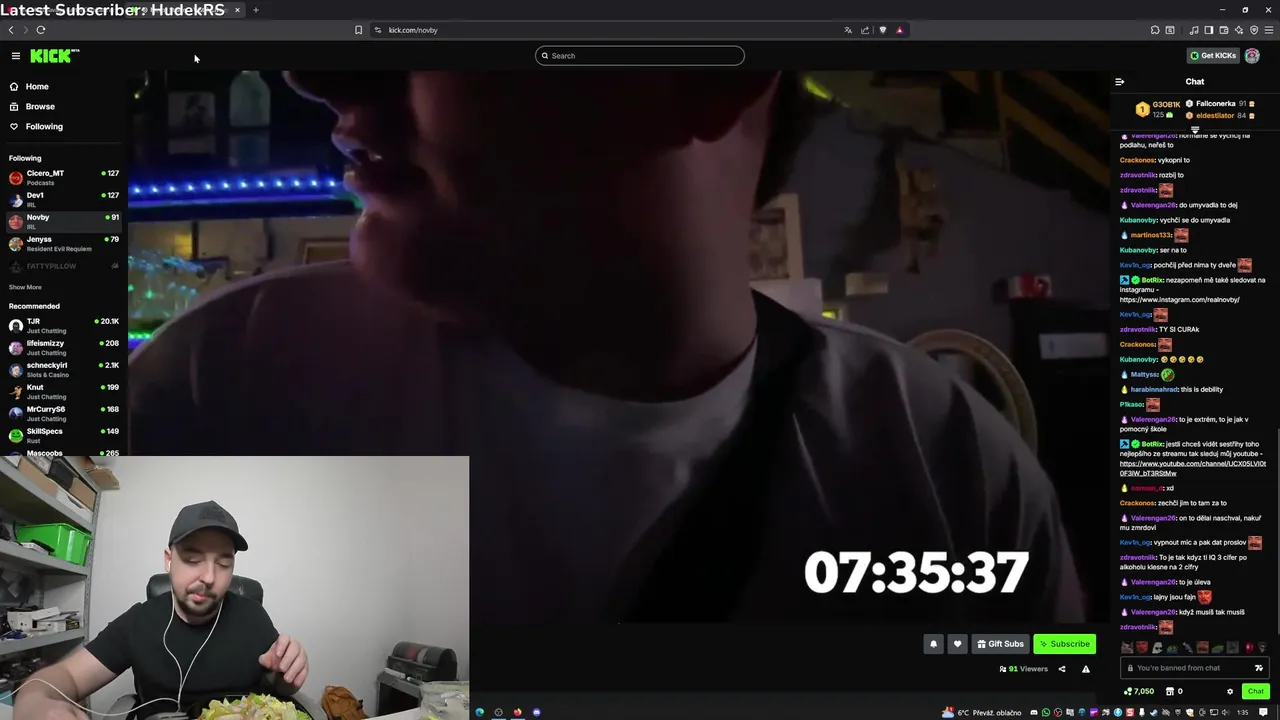Screen dimensions: 1280x720
Task: Open the Brave Shields lion icon
Action: tap(882, 30)
